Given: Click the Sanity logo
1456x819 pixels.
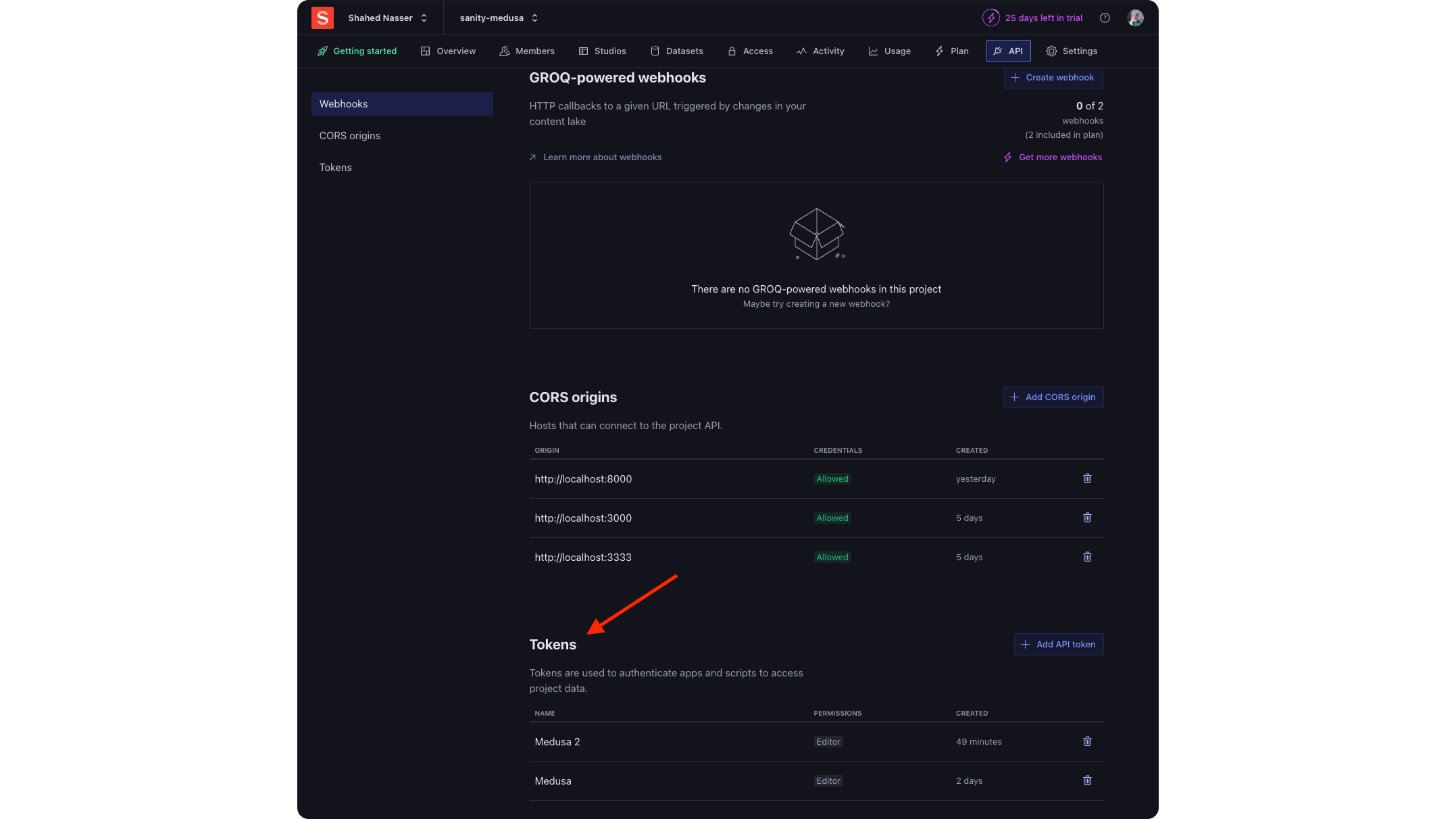Looking at the screenshot, I should (x=322, y=18).
